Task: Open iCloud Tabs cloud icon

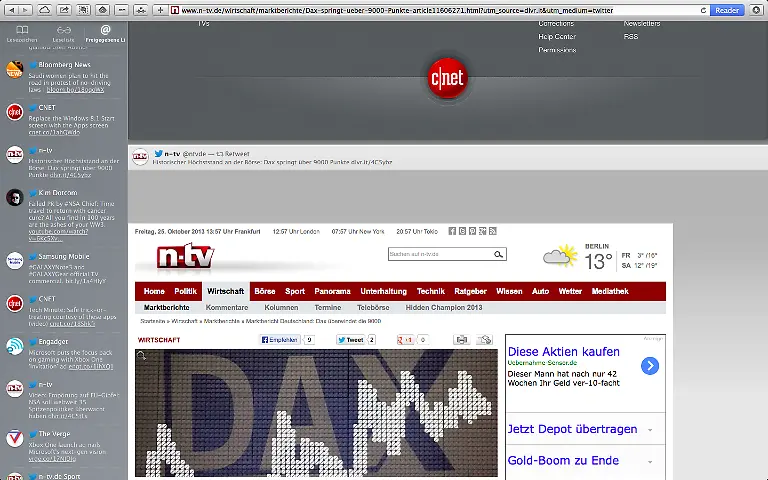Action: 45,10
